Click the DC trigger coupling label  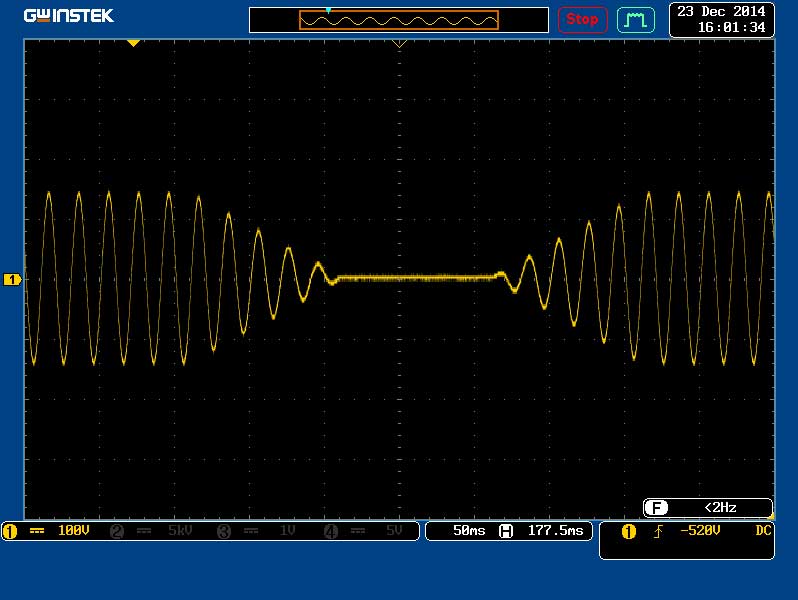(x=763, y=531)
